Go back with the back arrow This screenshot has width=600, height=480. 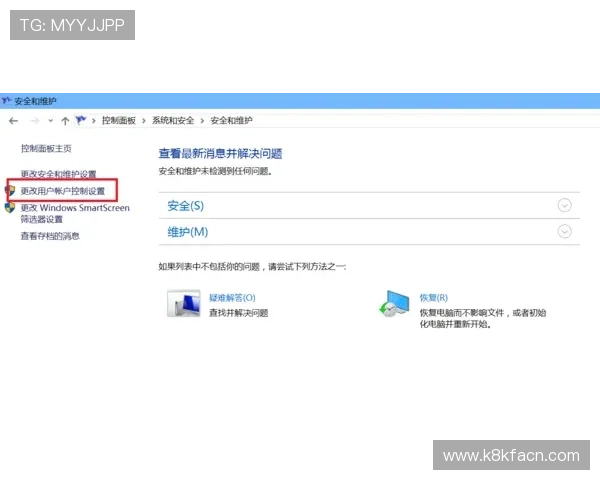coord(13,121)
